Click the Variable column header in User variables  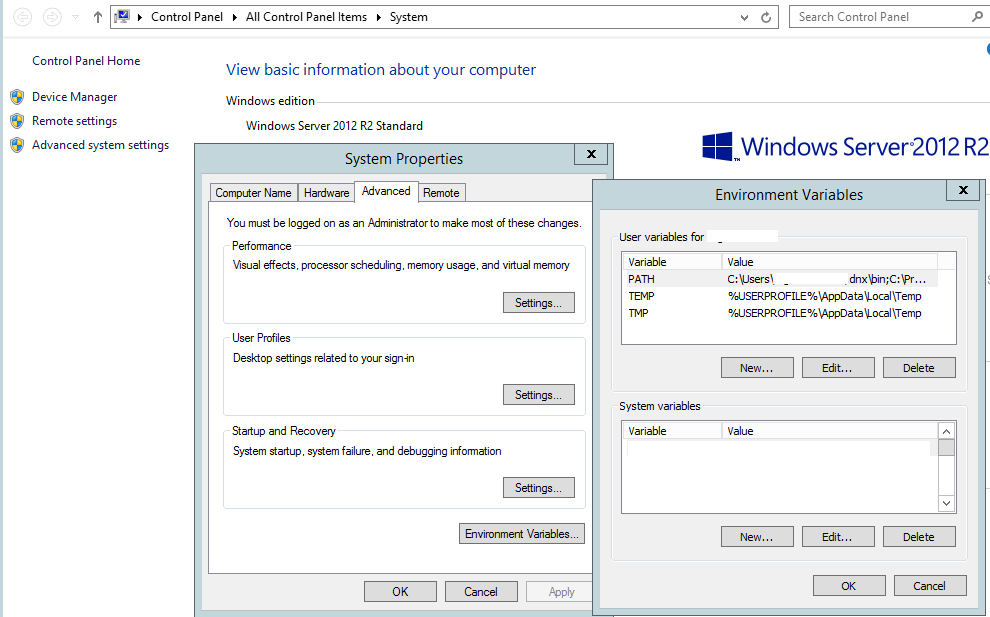672,262
